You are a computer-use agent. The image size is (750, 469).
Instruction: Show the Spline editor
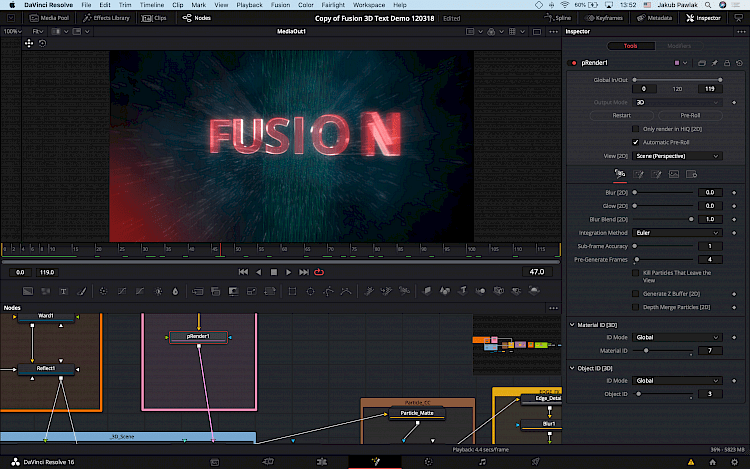tap(558, 18)
